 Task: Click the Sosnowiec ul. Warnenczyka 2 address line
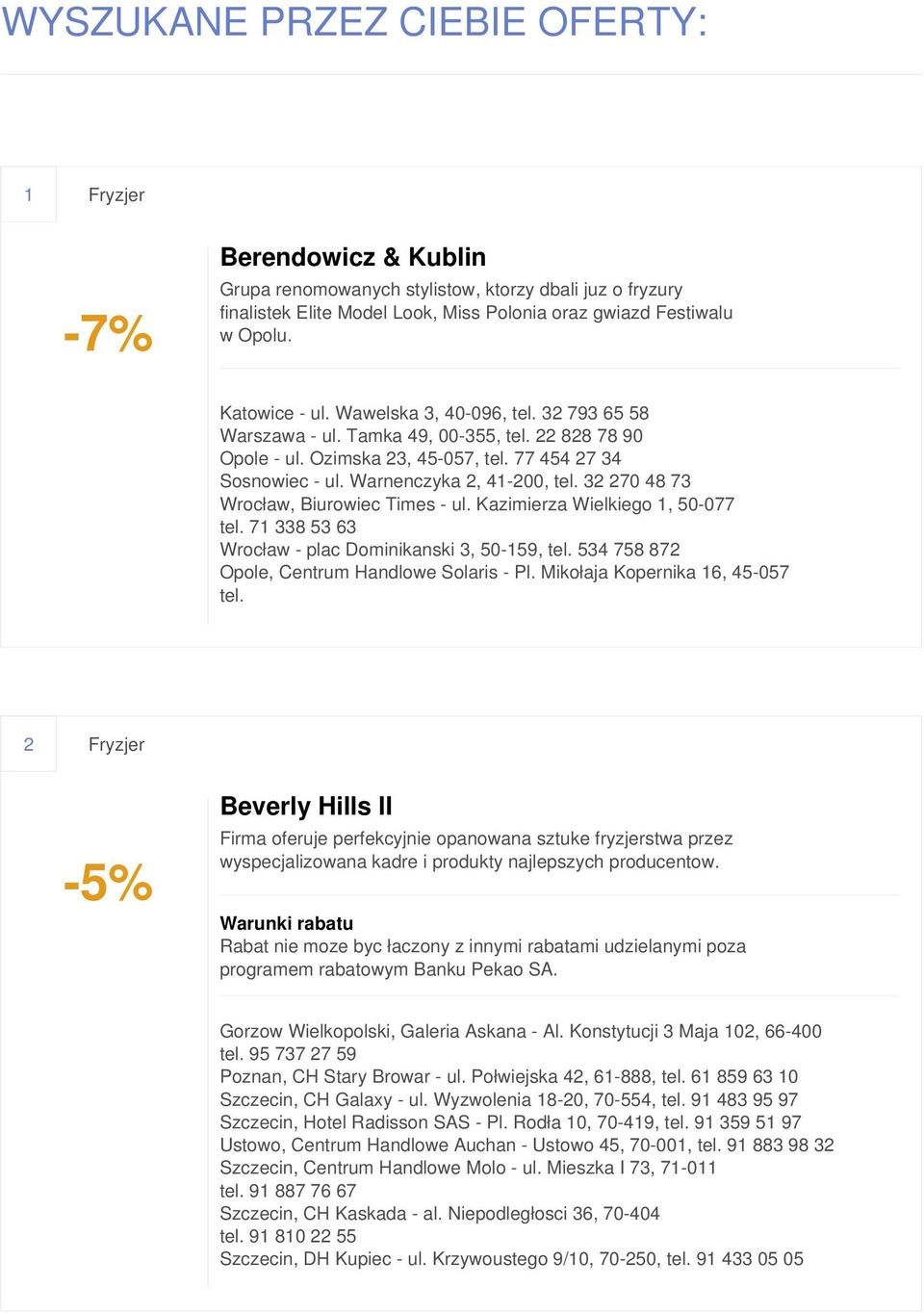click(x=455, y=480)
